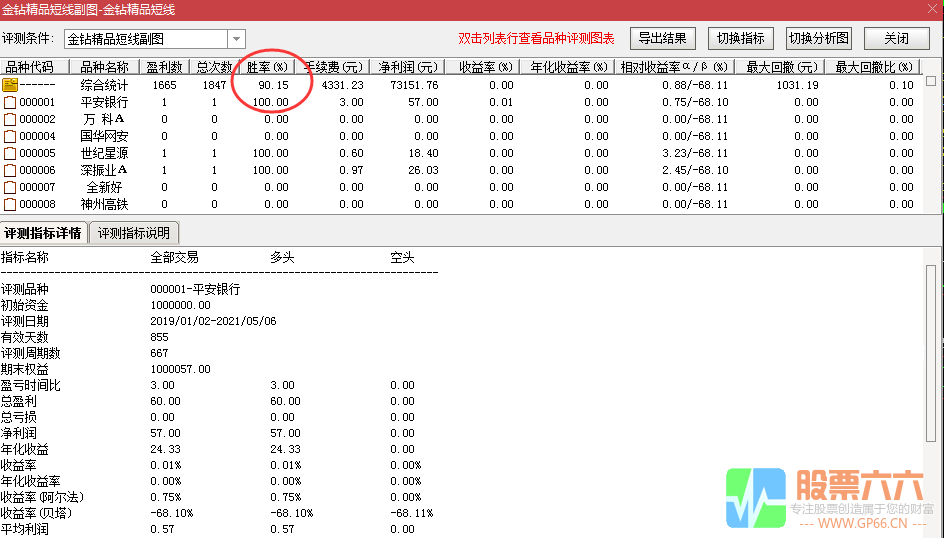944x538 pixels.
Task: Click the icon beside code 000007
Action: tap(10, 187)
